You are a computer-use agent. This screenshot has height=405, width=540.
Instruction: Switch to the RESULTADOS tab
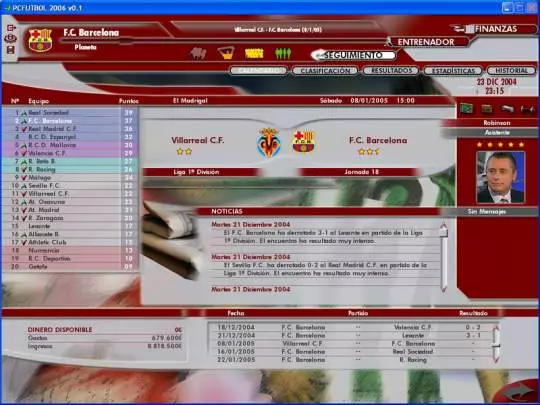pyautogui.click(x=391, y=70)
